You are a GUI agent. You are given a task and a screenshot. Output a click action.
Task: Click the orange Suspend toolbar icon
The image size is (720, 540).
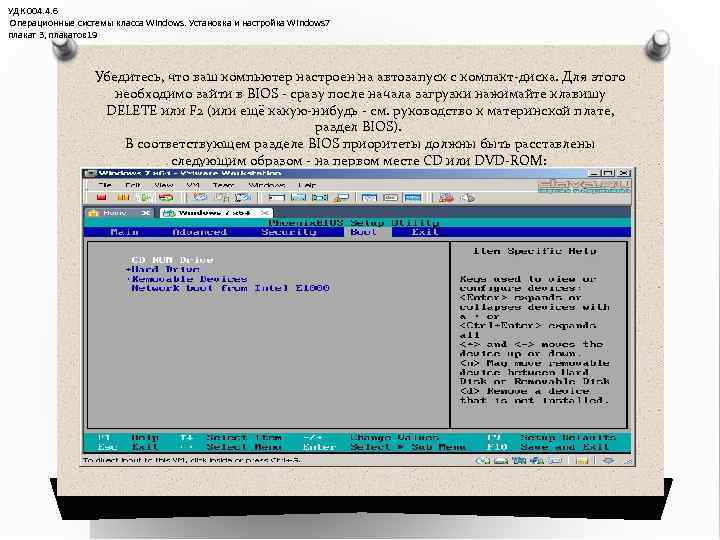tap(123, 197)
